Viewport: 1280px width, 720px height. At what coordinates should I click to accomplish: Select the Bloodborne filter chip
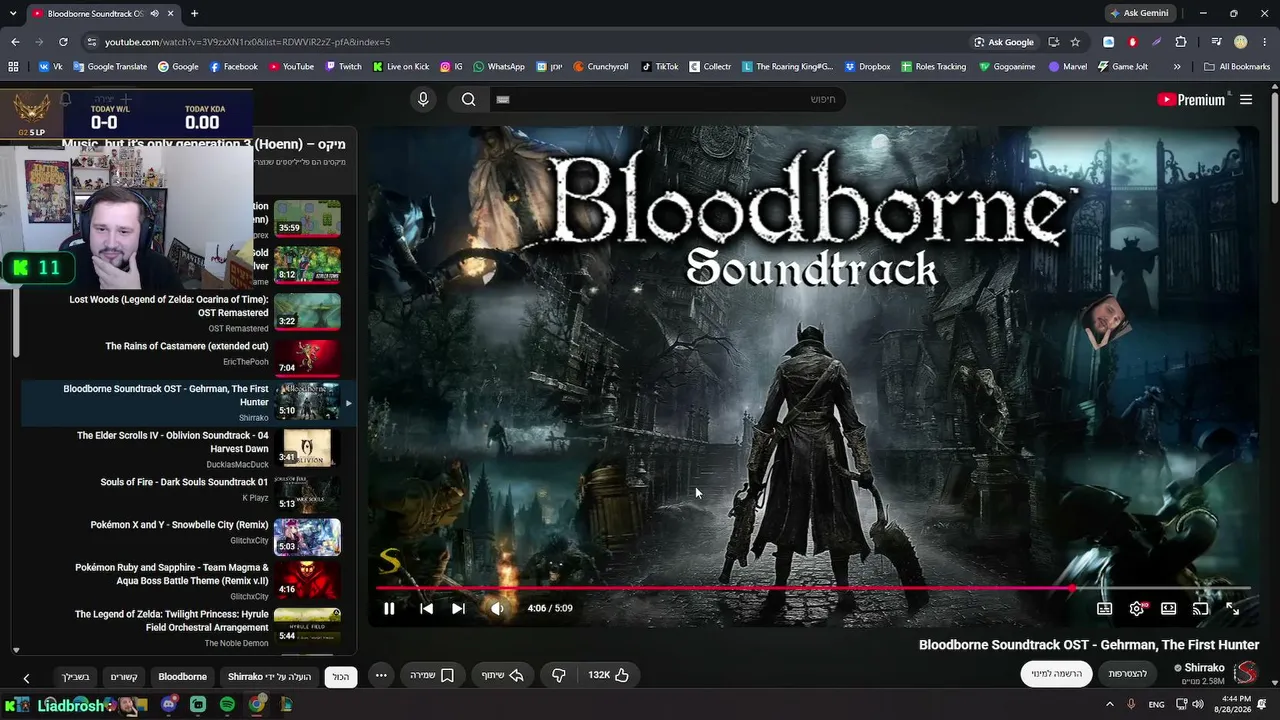tap(183, 676)
